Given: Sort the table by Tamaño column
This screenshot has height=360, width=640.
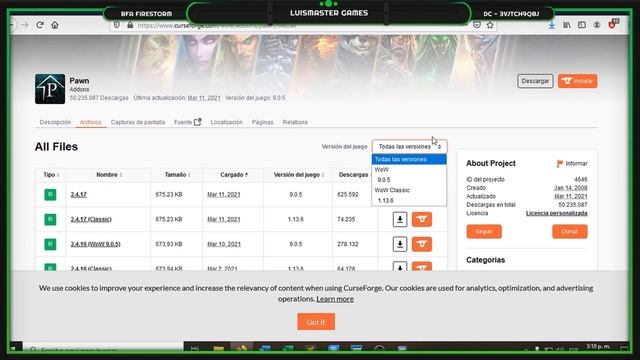Looking at the screenshot, I should (178, 175).
